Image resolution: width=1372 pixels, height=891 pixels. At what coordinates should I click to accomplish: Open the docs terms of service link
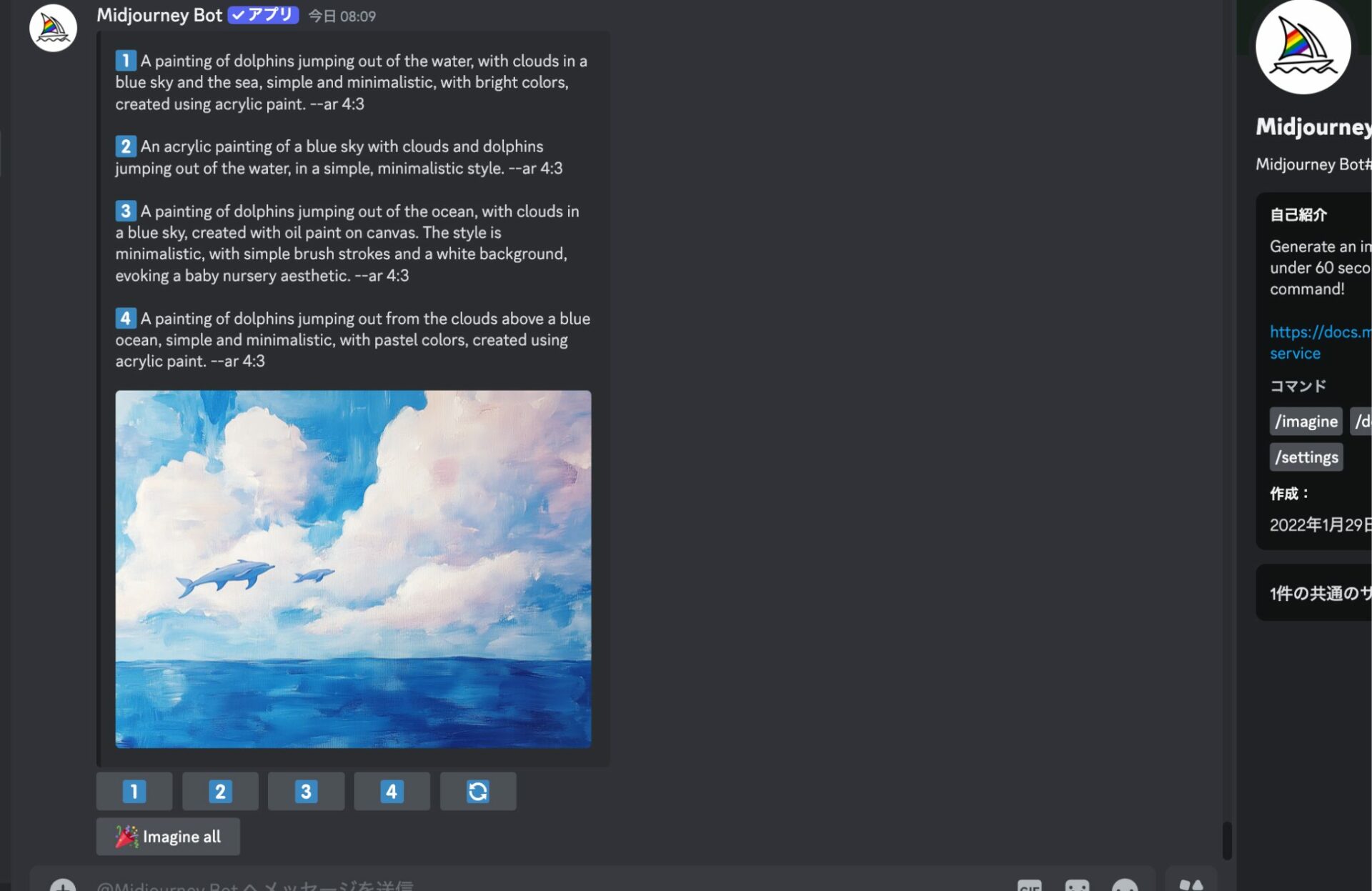click(x=1319, y=332)
